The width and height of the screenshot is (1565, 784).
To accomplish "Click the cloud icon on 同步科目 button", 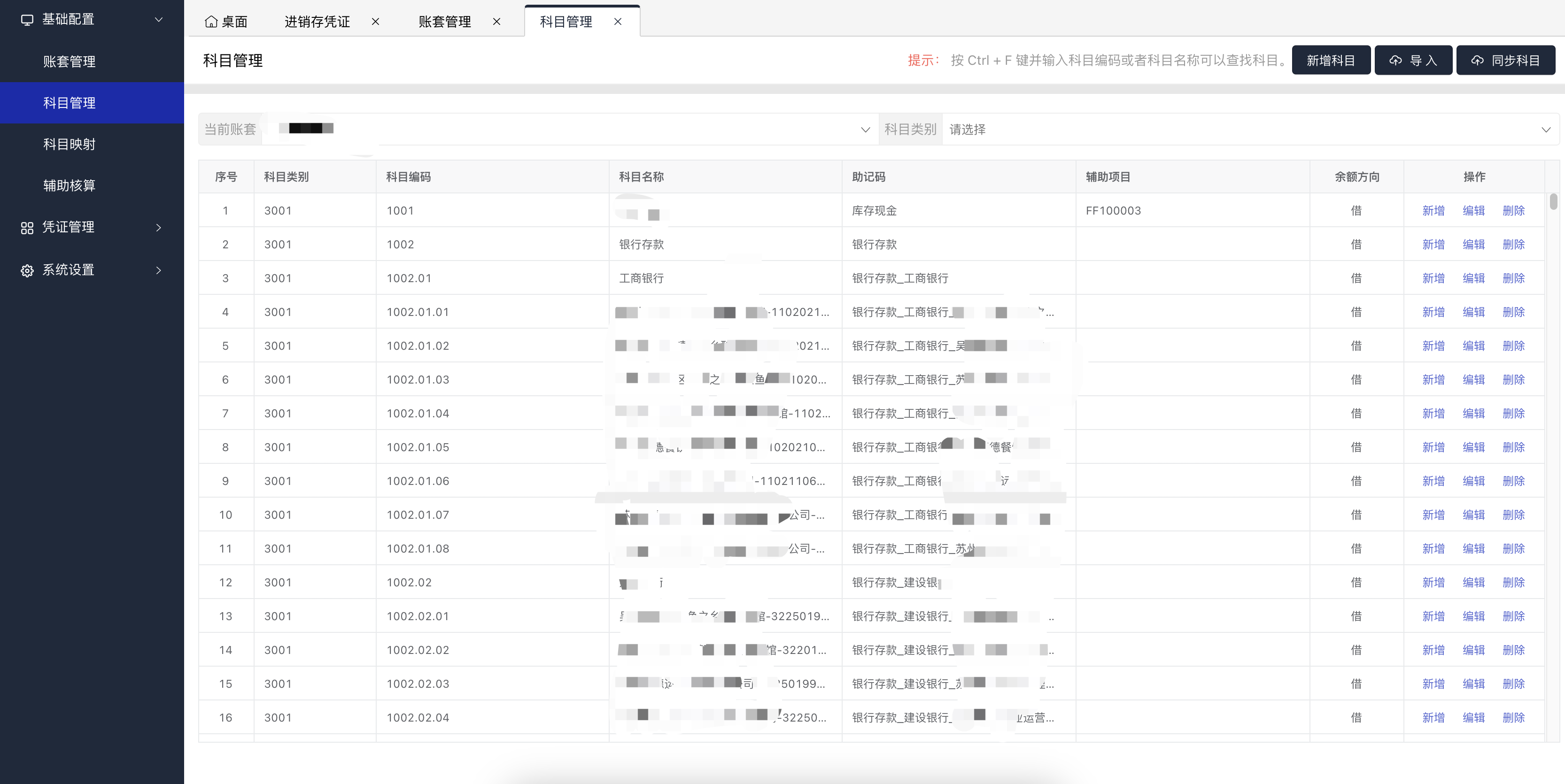I will (1477, 61).
